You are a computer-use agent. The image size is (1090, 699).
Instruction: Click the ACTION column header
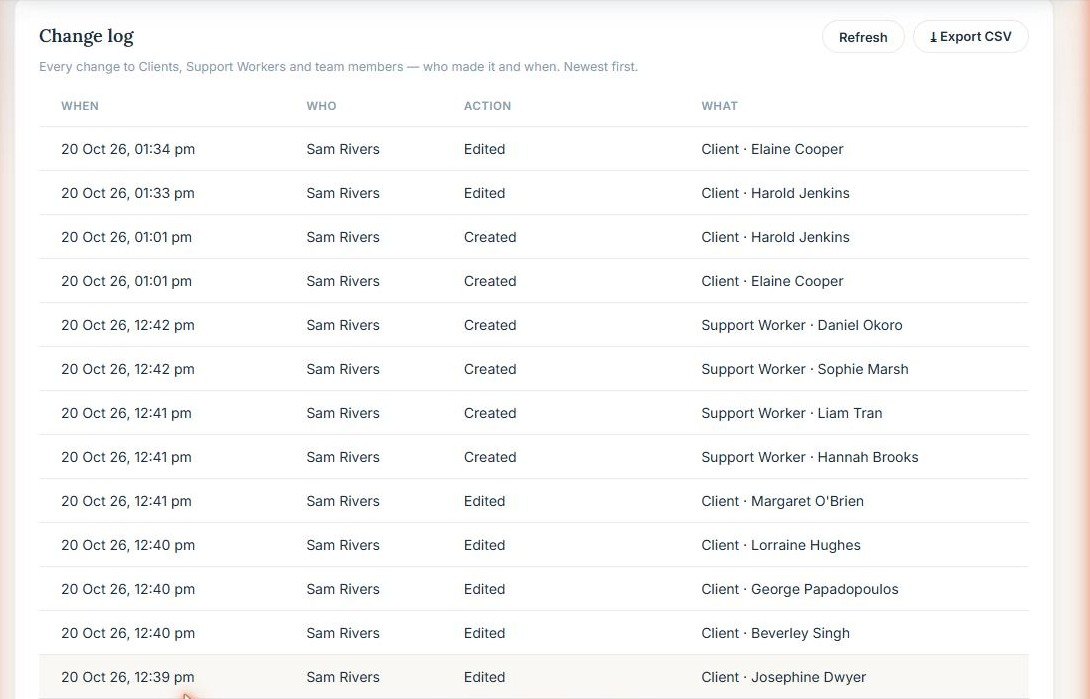point(487,106)
